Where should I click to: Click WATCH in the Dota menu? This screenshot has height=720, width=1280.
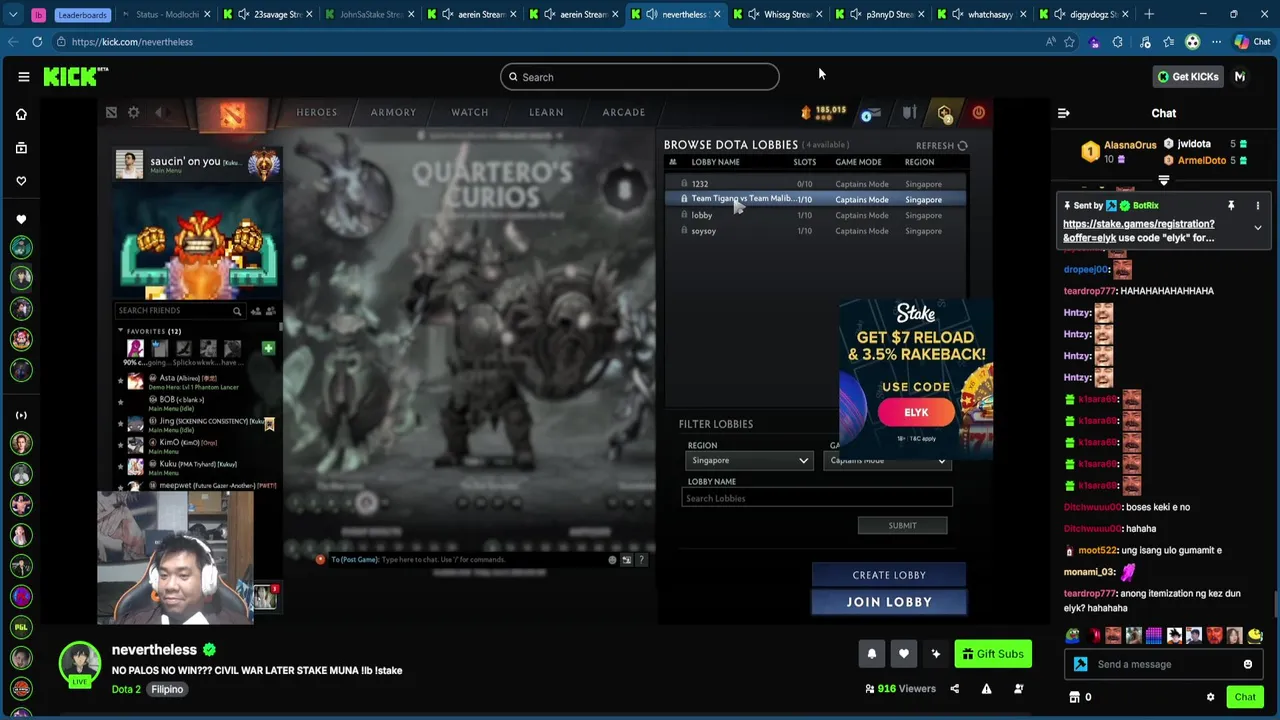(470, 112)
